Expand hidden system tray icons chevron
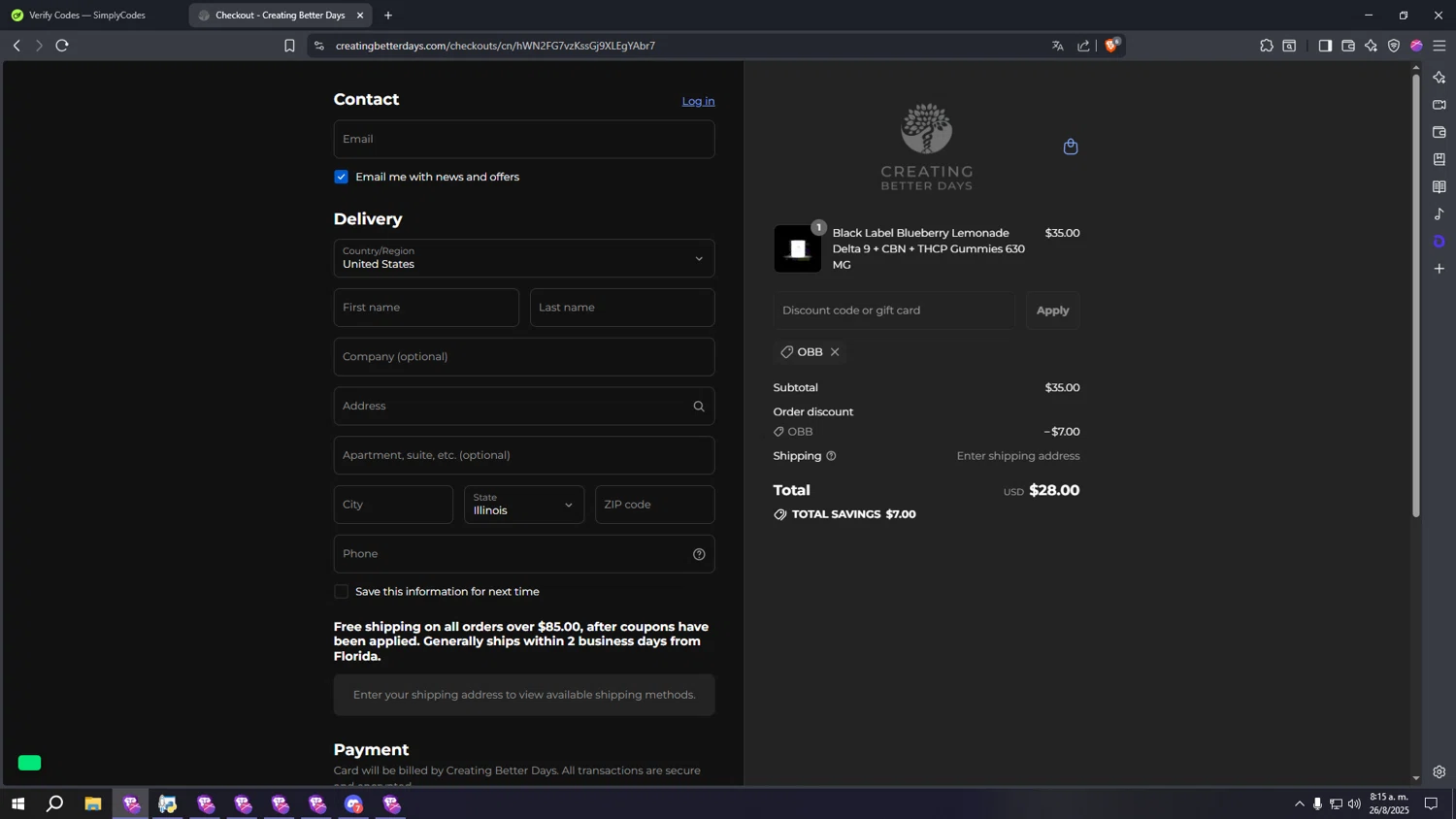Screen dimensions: 1456x819 point(1300,803)
